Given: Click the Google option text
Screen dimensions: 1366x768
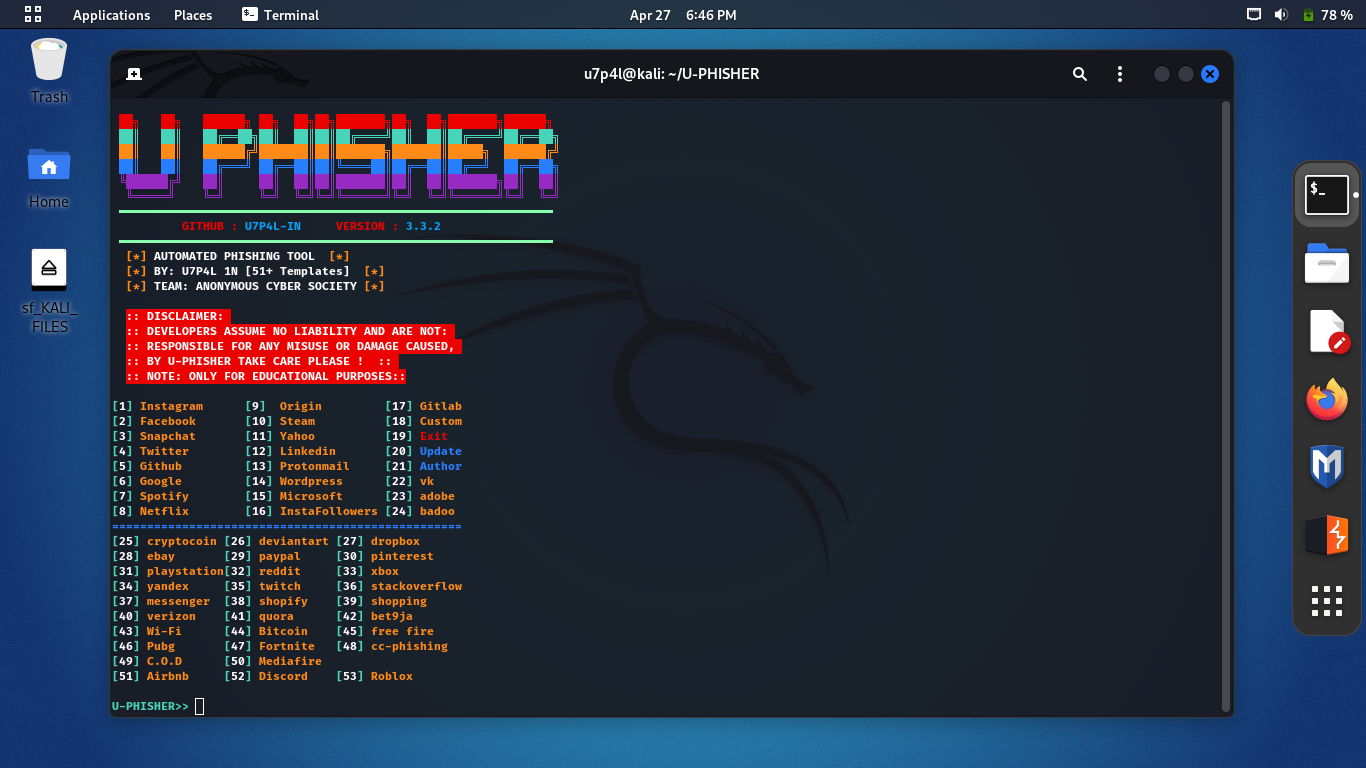Looking at the screenshot, I should coord(161,481).
